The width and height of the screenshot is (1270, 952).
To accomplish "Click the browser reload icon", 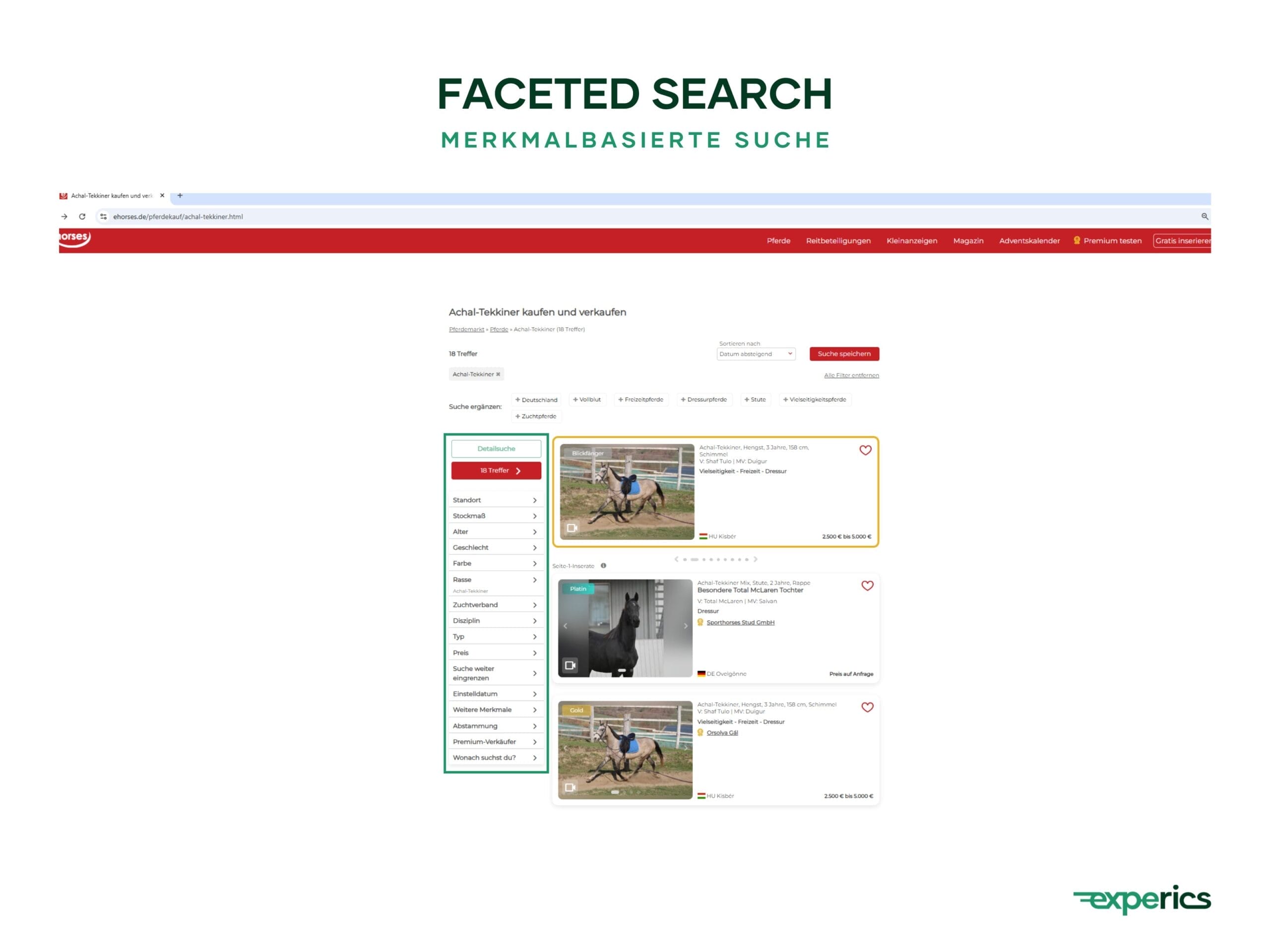I will [x=82, y=216].
